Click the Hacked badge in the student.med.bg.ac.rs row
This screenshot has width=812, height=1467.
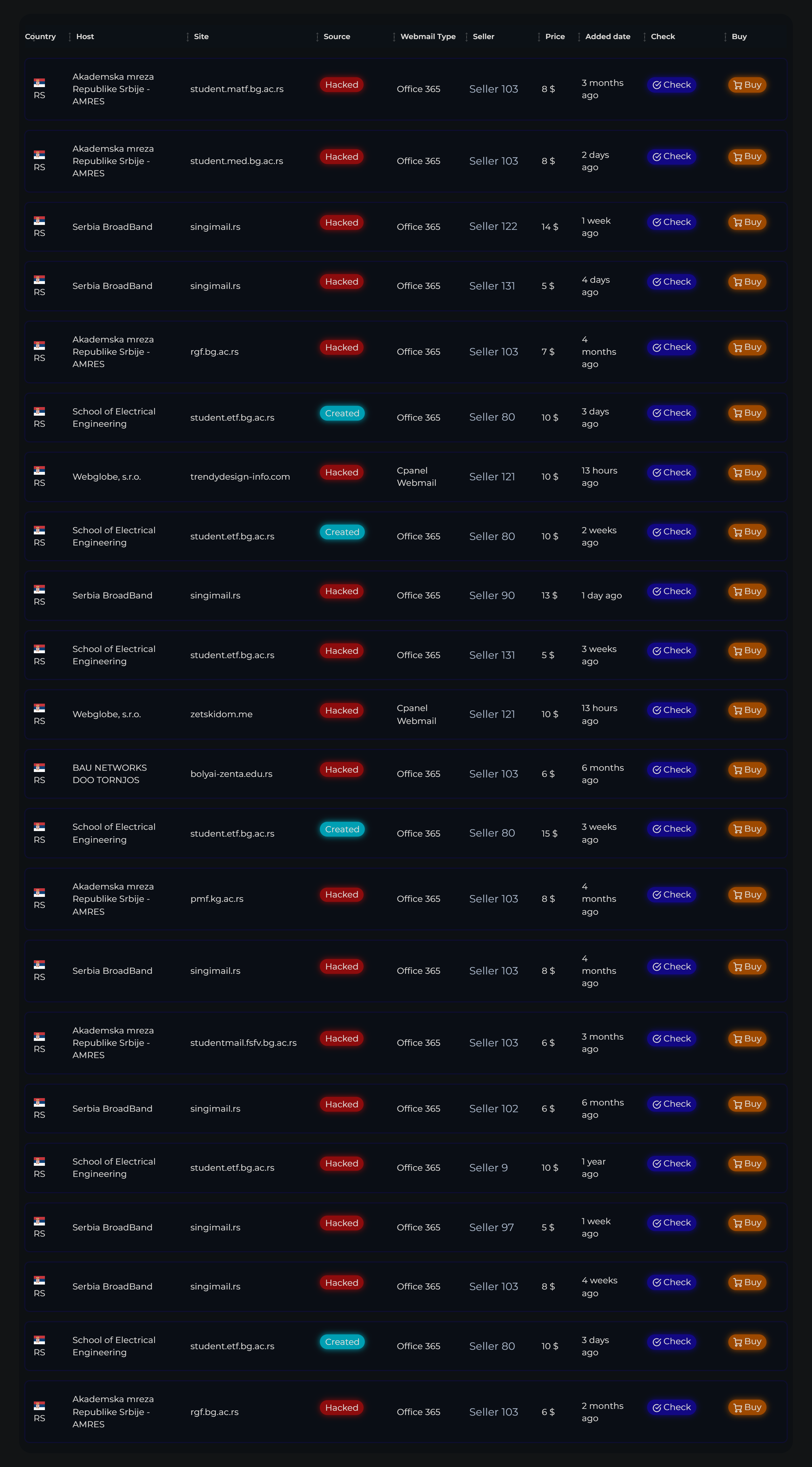pos(342,157)
